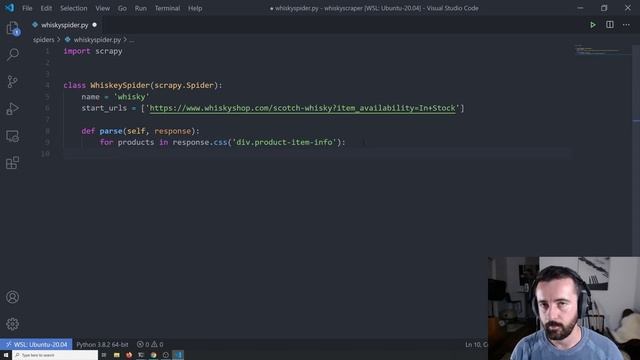
Task: Click the Ln 10 cursor position indicator
Action: pyautogui.click(x=476, y=344)
